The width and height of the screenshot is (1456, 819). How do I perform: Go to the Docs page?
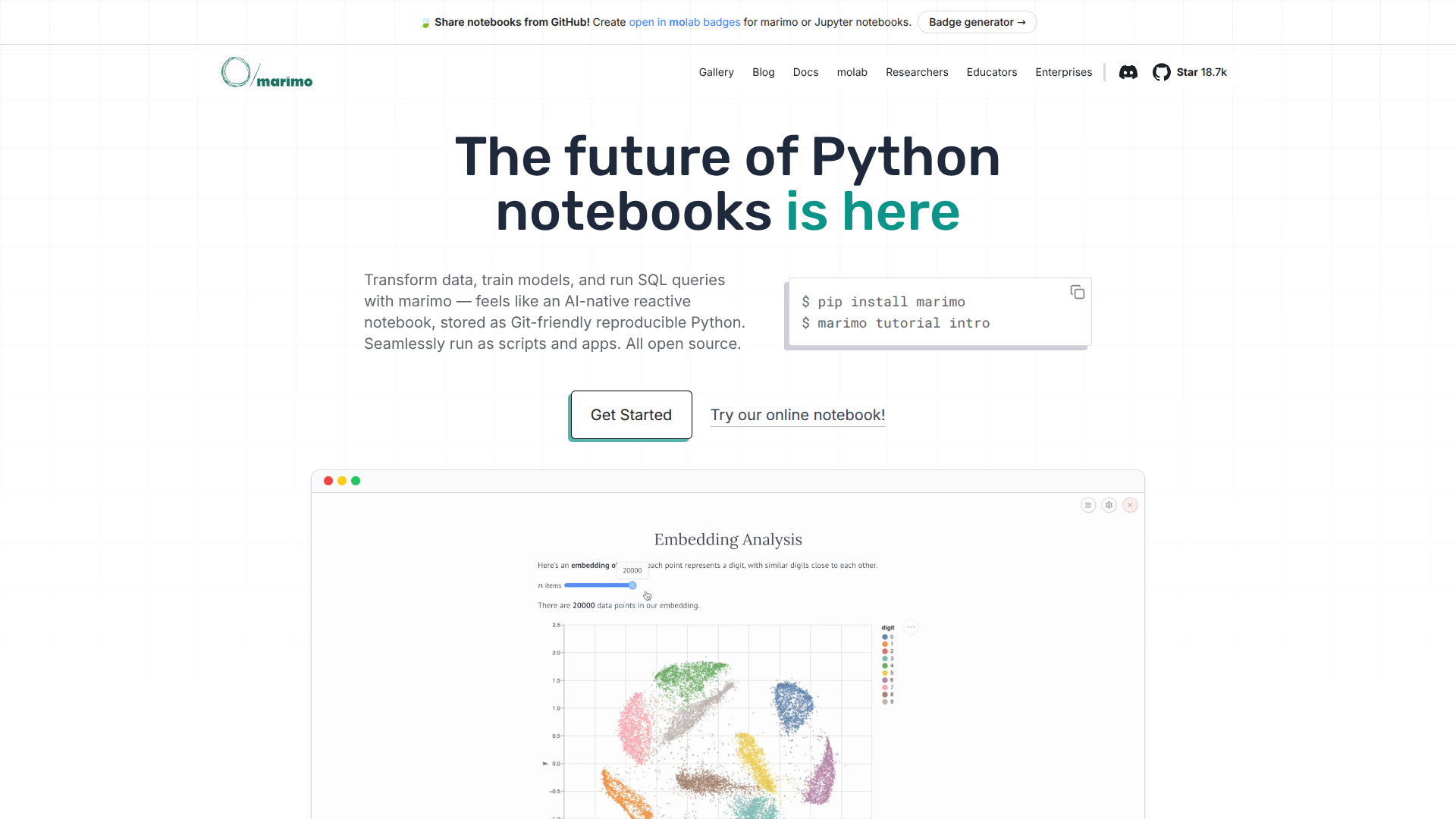(805, 72)
